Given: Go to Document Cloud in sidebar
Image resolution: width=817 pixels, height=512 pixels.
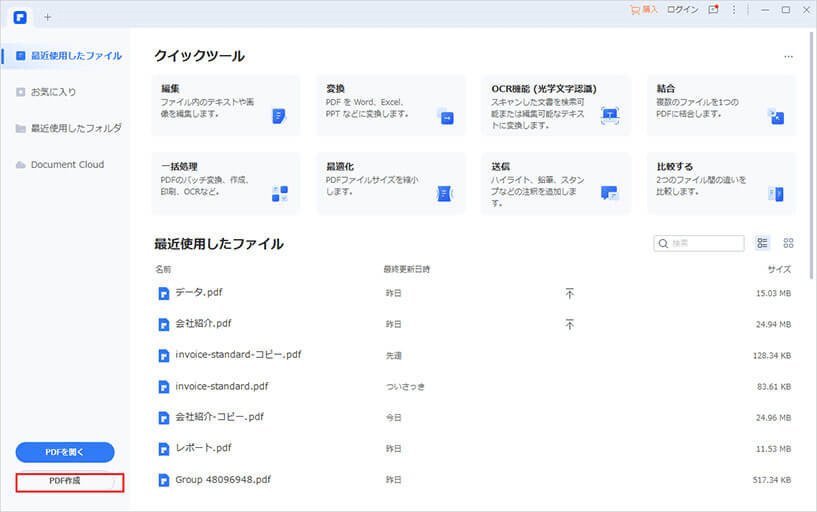Looking at the screenshot, I should tap(66, 164).
